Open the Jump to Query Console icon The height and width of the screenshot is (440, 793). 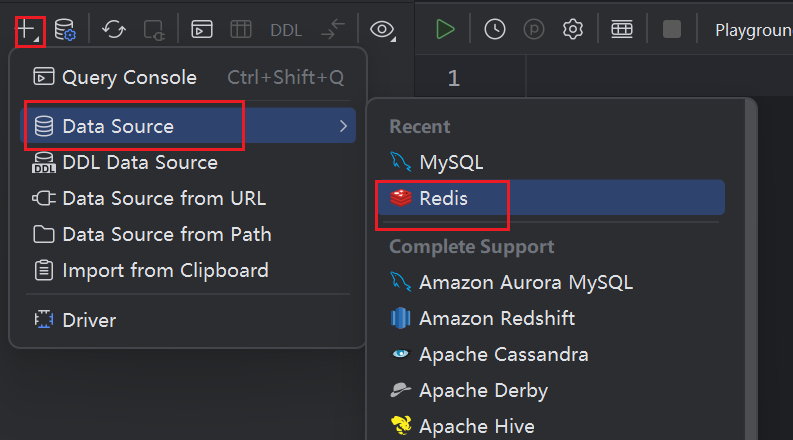point(202,29)
